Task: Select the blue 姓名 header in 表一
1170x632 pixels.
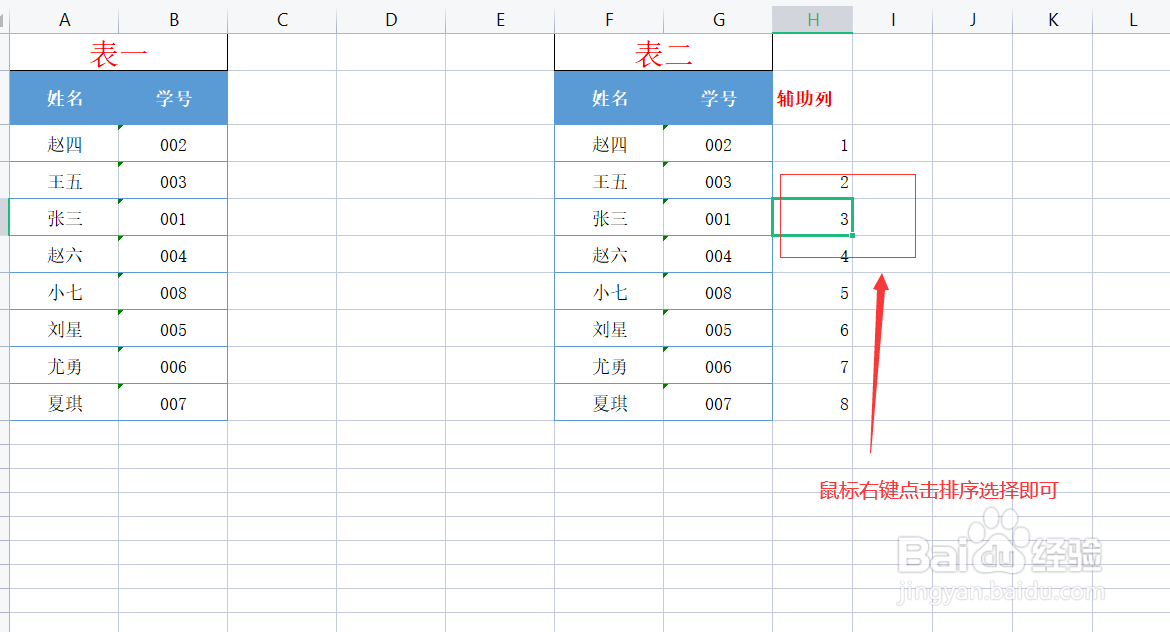Action: click(64, 98)
